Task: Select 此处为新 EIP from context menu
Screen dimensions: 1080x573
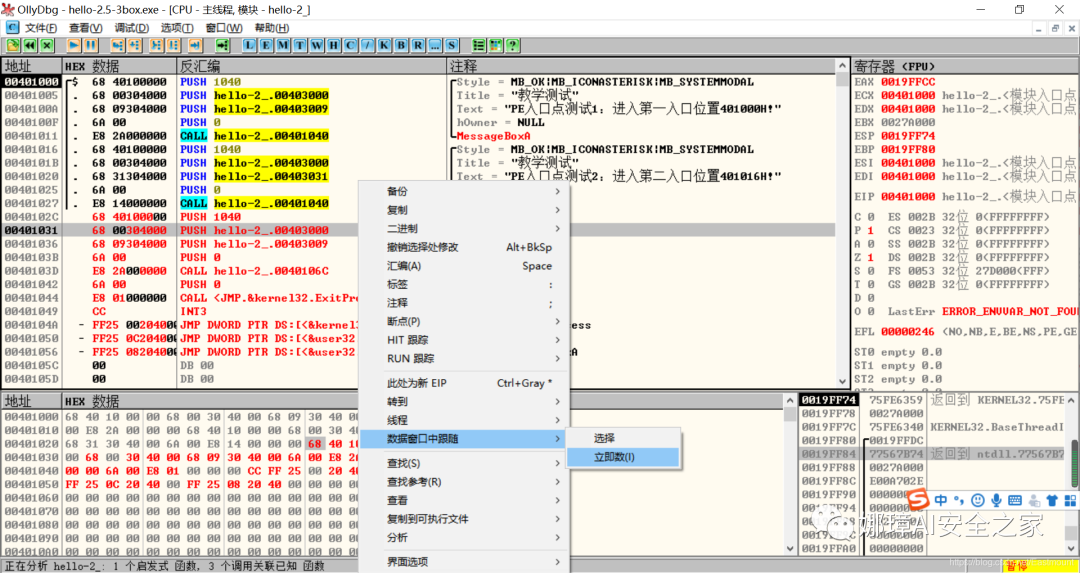Action: pos(465,383)
